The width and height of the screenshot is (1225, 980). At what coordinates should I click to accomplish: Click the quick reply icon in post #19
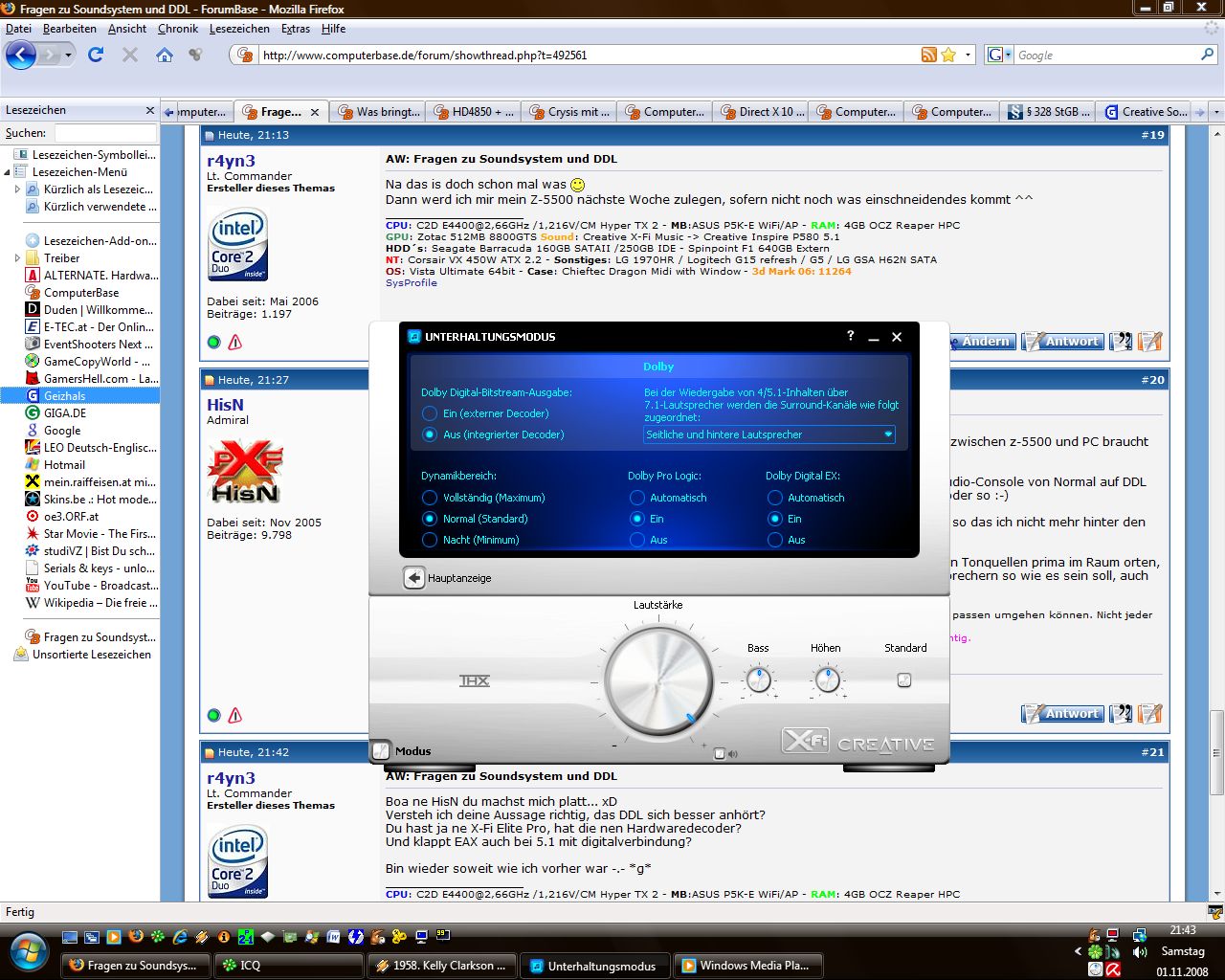(x=1149, y=341)
